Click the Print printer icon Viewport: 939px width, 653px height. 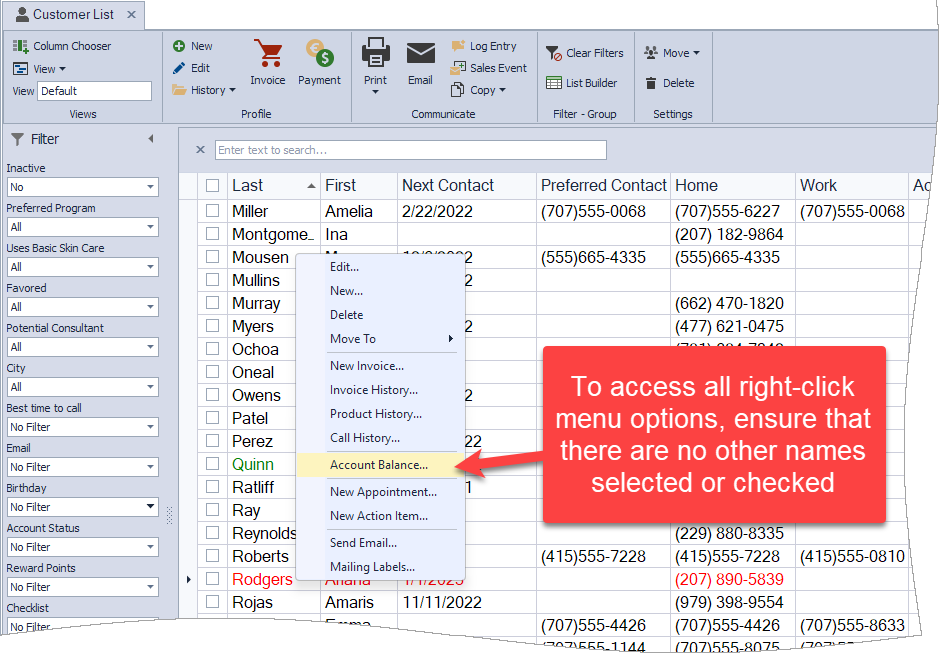tap(375, 53)
